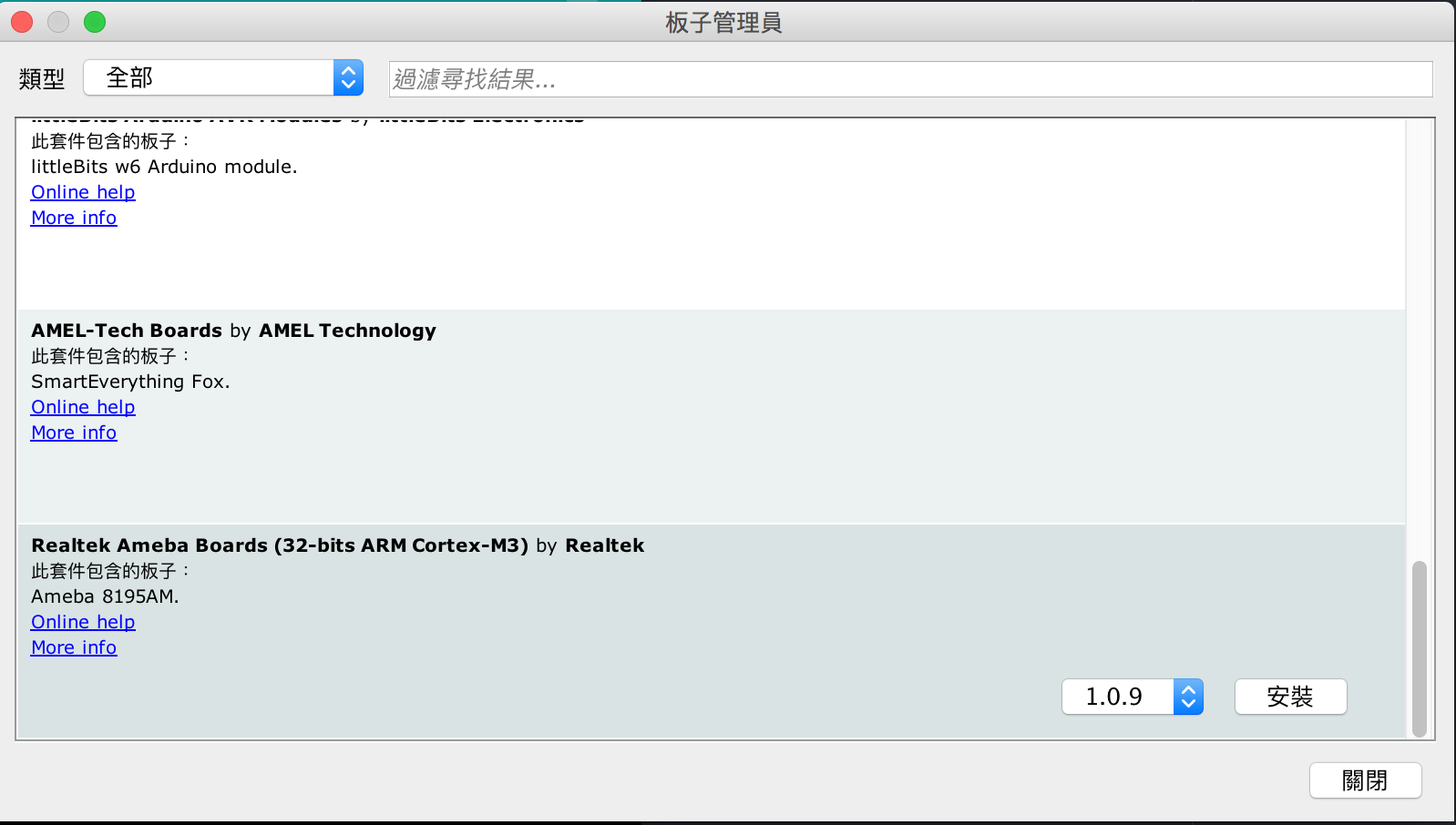Click the vertical scrollbar thumb of board list
The height and width of the screenshot is (825, 1456).
tap(1419, 648)
